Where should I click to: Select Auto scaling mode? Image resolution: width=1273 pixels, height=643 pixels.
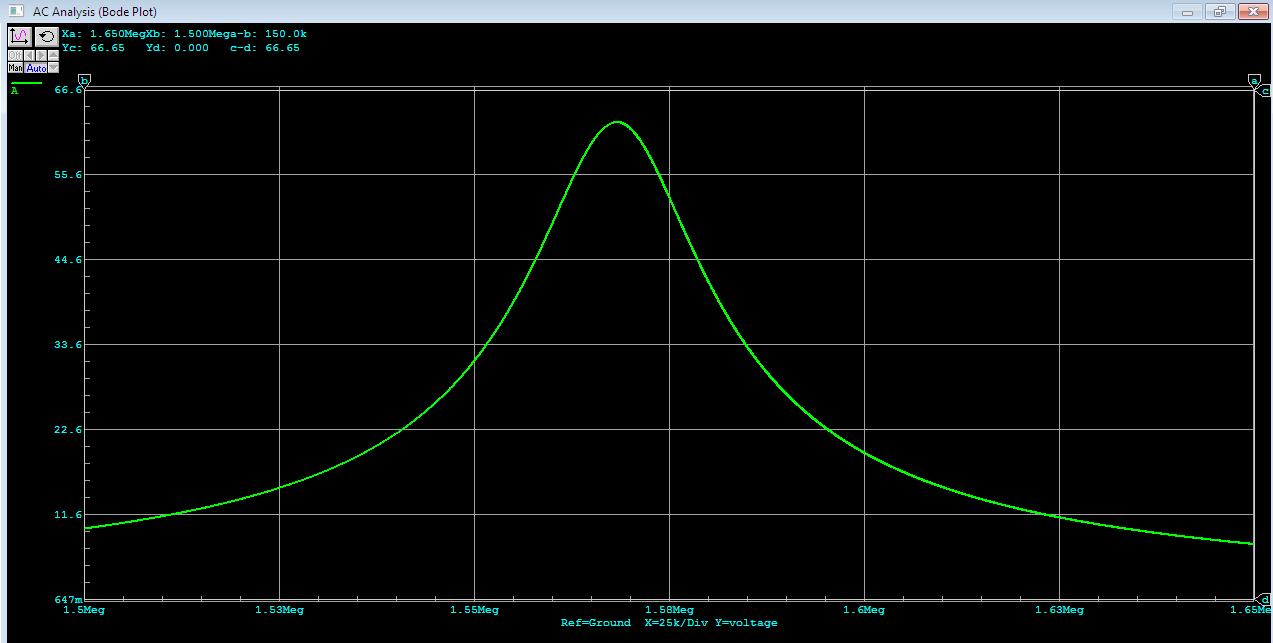(x=36, y=68)
